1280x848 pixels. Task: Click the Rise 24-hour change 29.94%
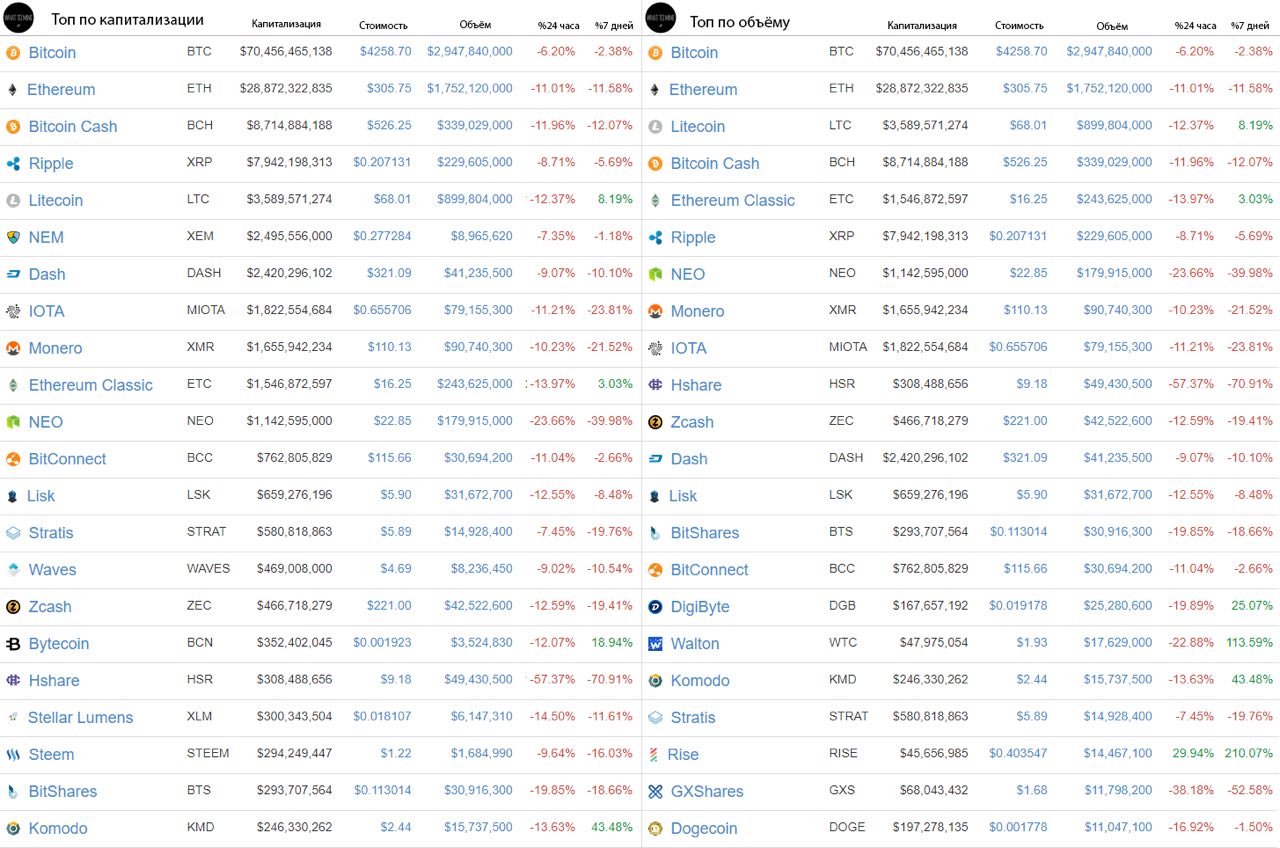point(1193,754)
